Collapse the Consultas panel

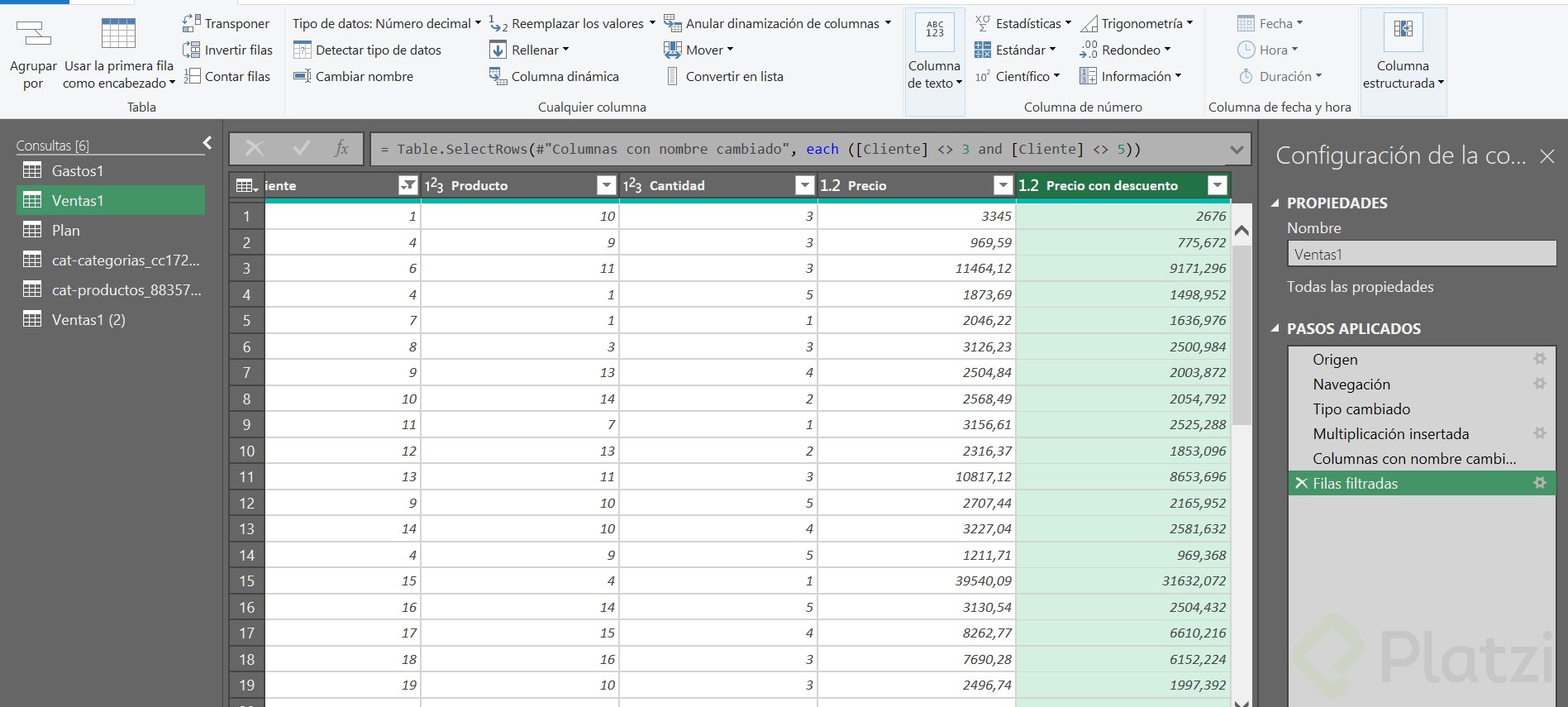[207, 143]
